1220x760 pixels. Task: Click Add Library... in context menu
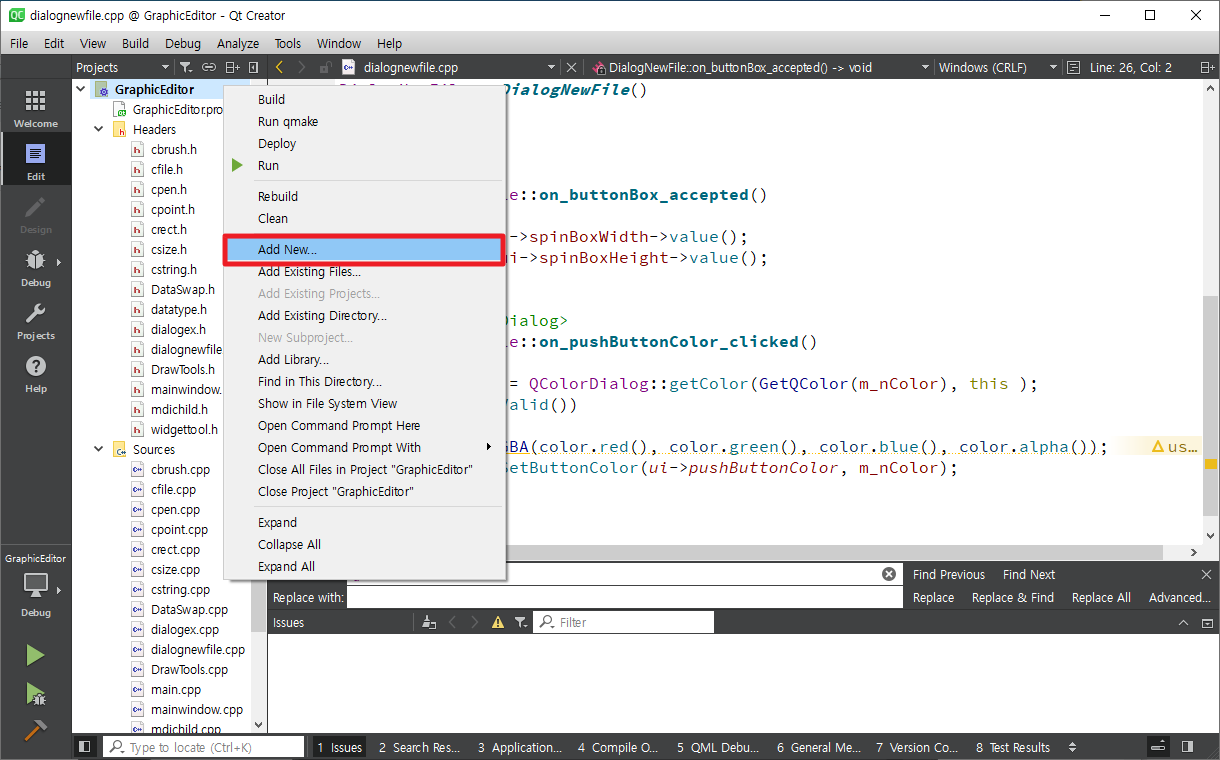point(364,359)
